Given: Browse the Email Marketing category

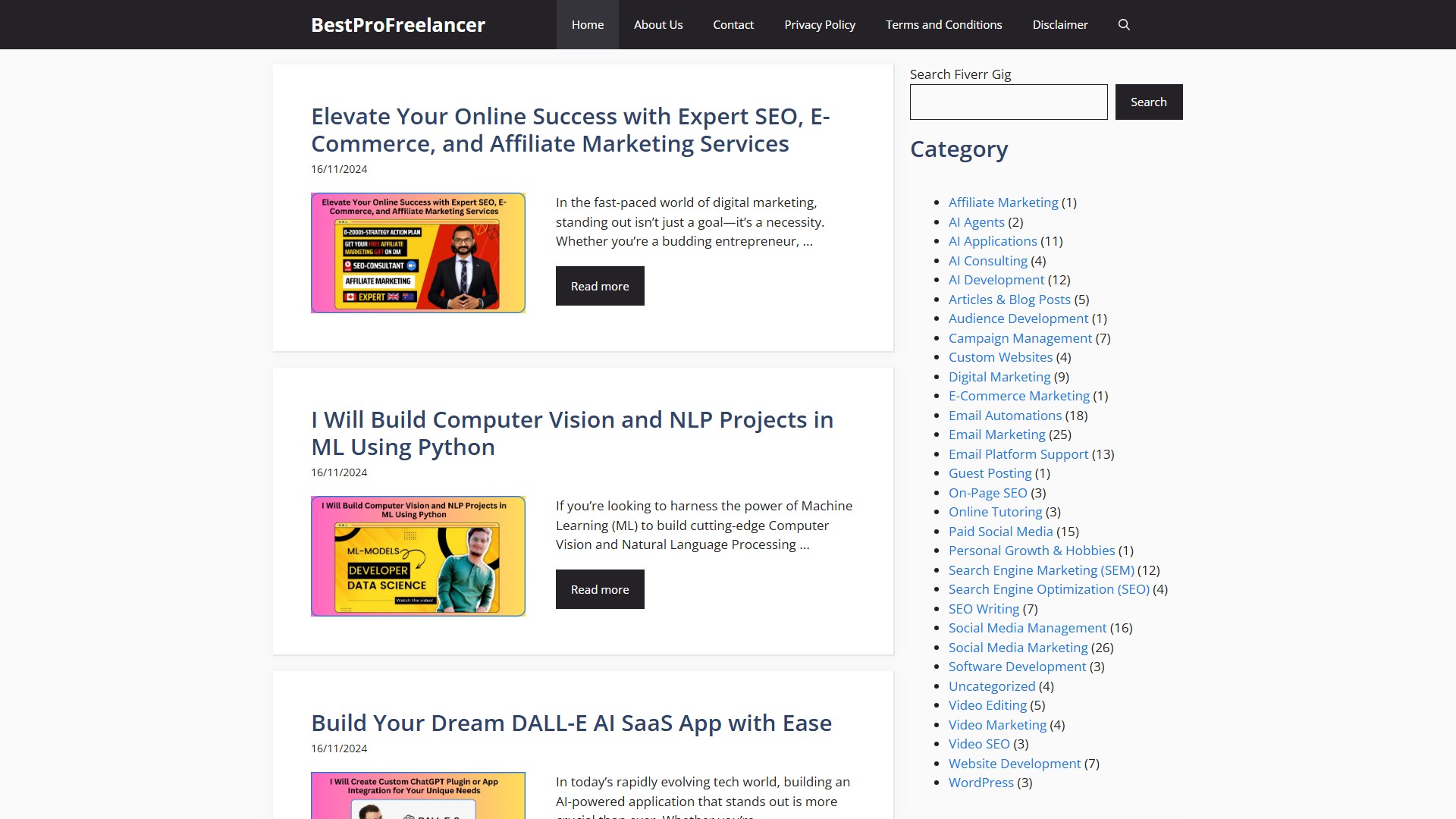Looking at the screenshot, I should (997, 435).
